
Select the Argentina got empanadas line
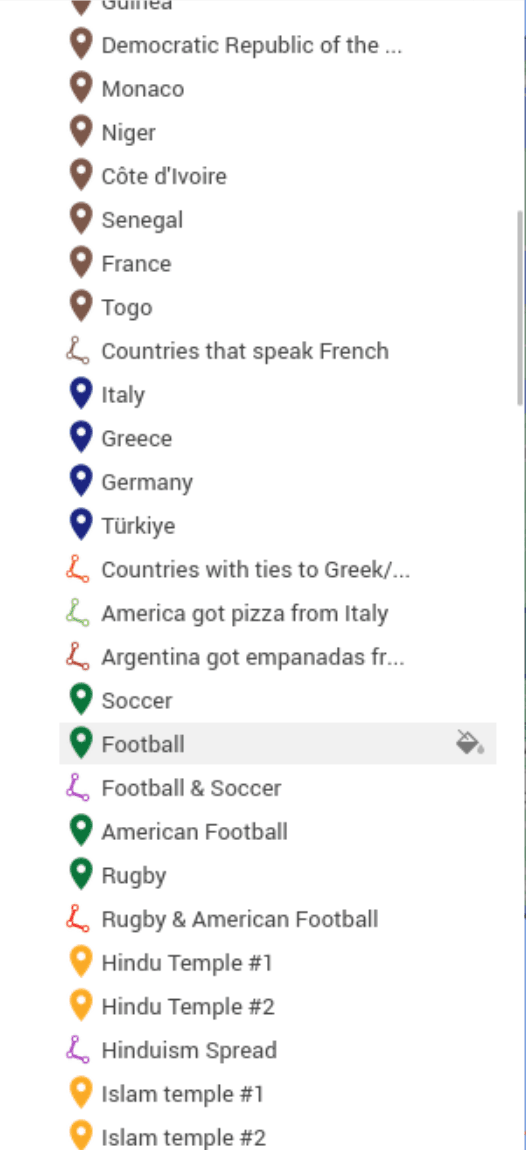(x=277, y=656)
